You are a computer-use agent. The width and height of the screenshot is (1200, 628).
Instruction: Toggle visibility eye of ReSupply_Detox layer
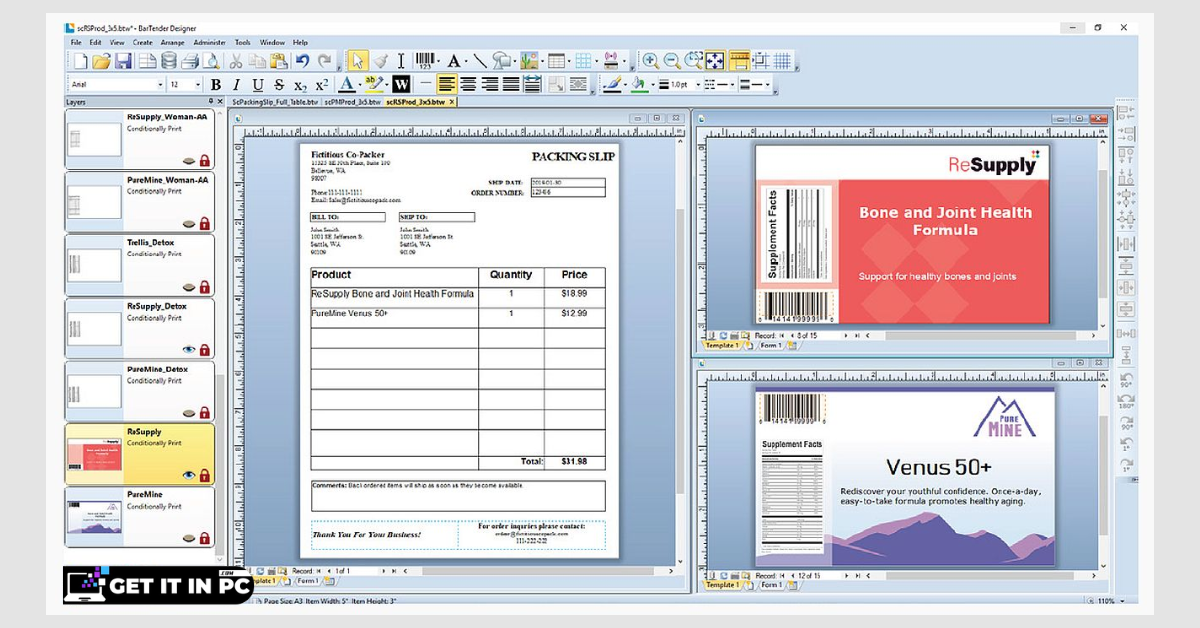(189, 350)
